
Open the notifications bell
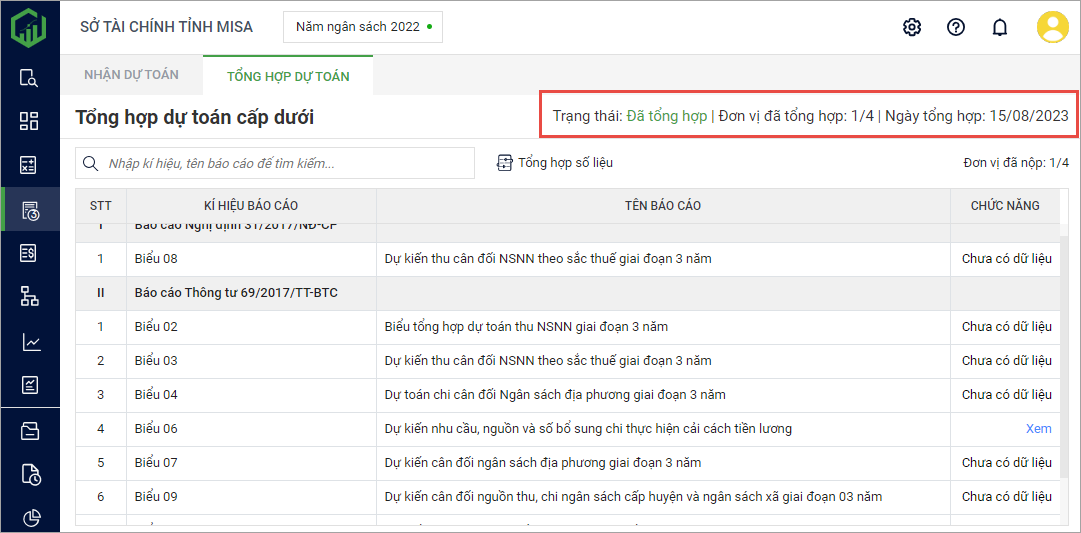(999, 27)
